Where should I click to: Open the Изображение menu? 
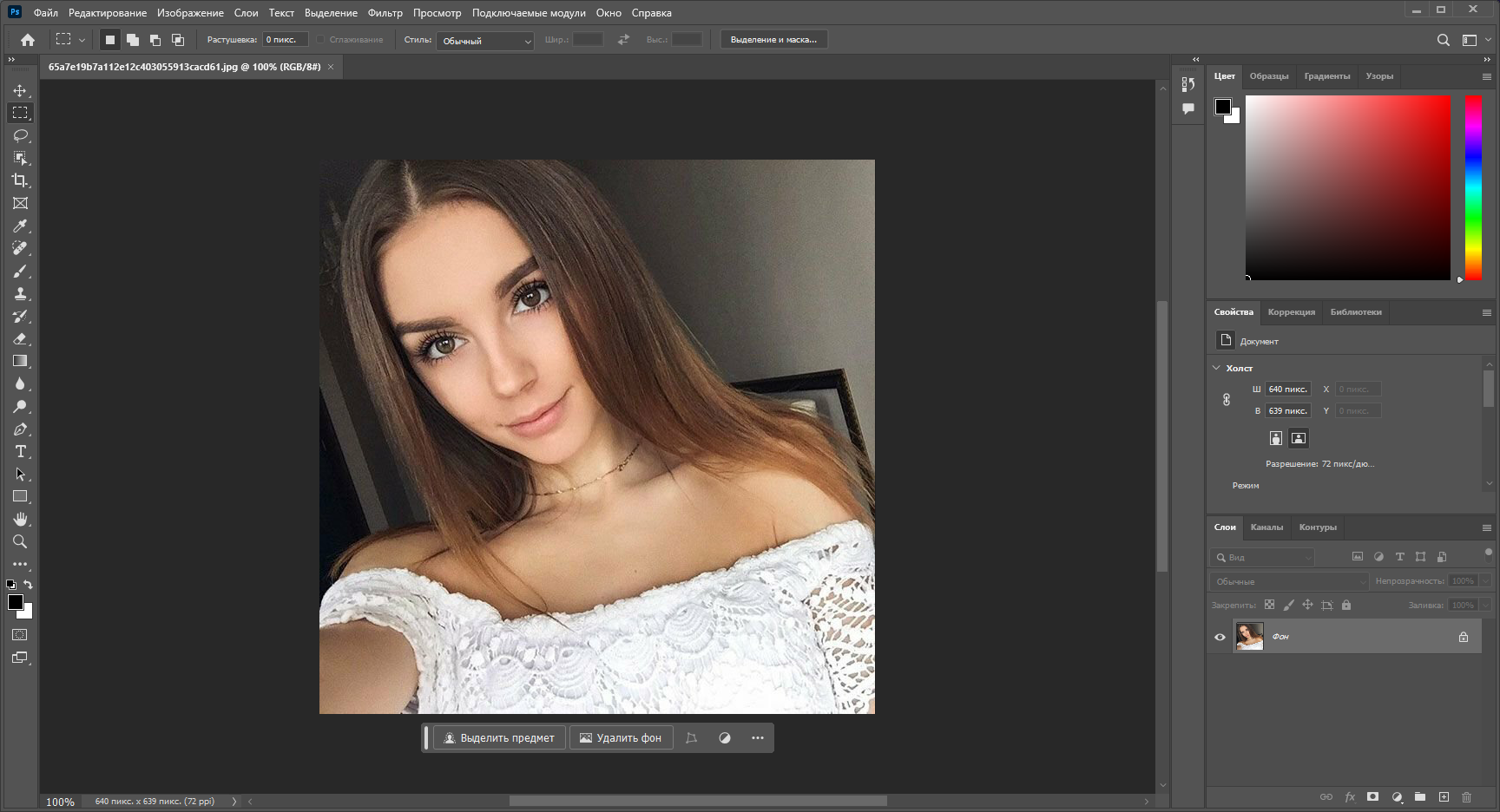(x=190, y=13)
